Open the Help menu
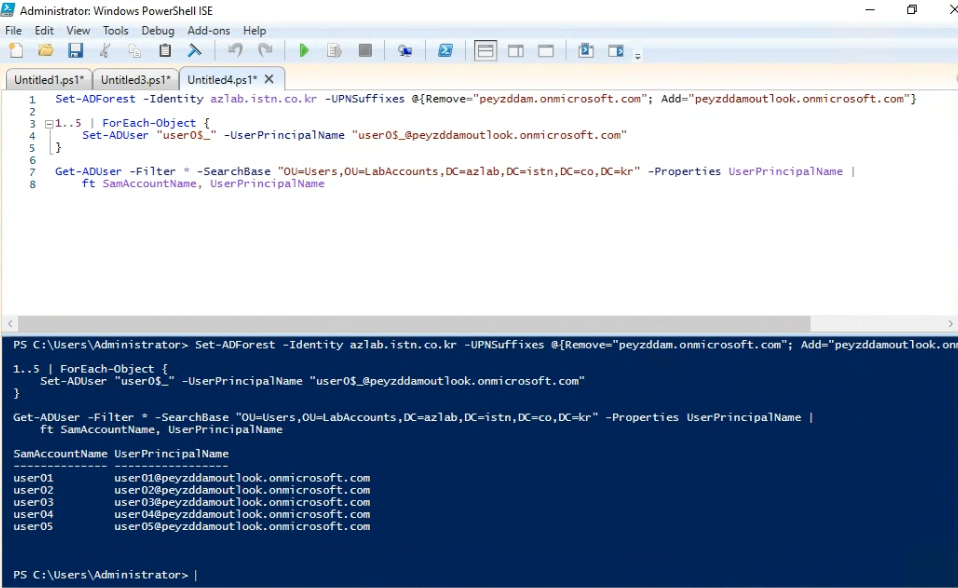This screenshot has width=958, height=588. tap(254, 31)
